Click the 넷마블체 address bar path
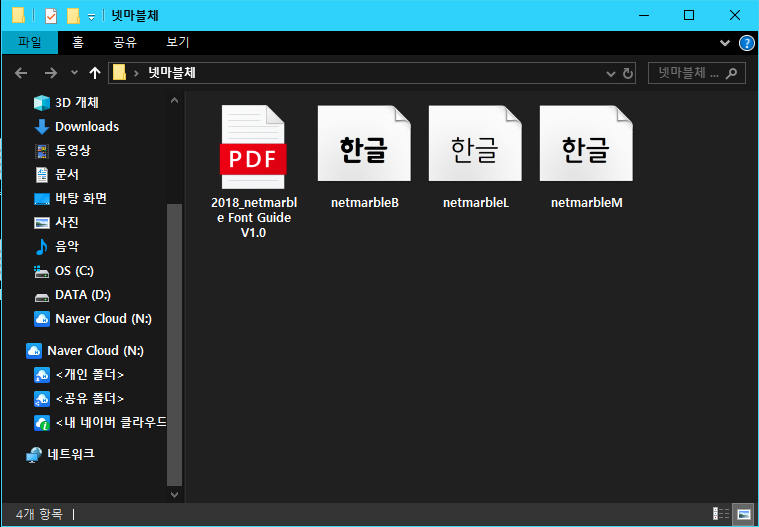759x527 pixels. pyautogui.click(x=172, y=73)
